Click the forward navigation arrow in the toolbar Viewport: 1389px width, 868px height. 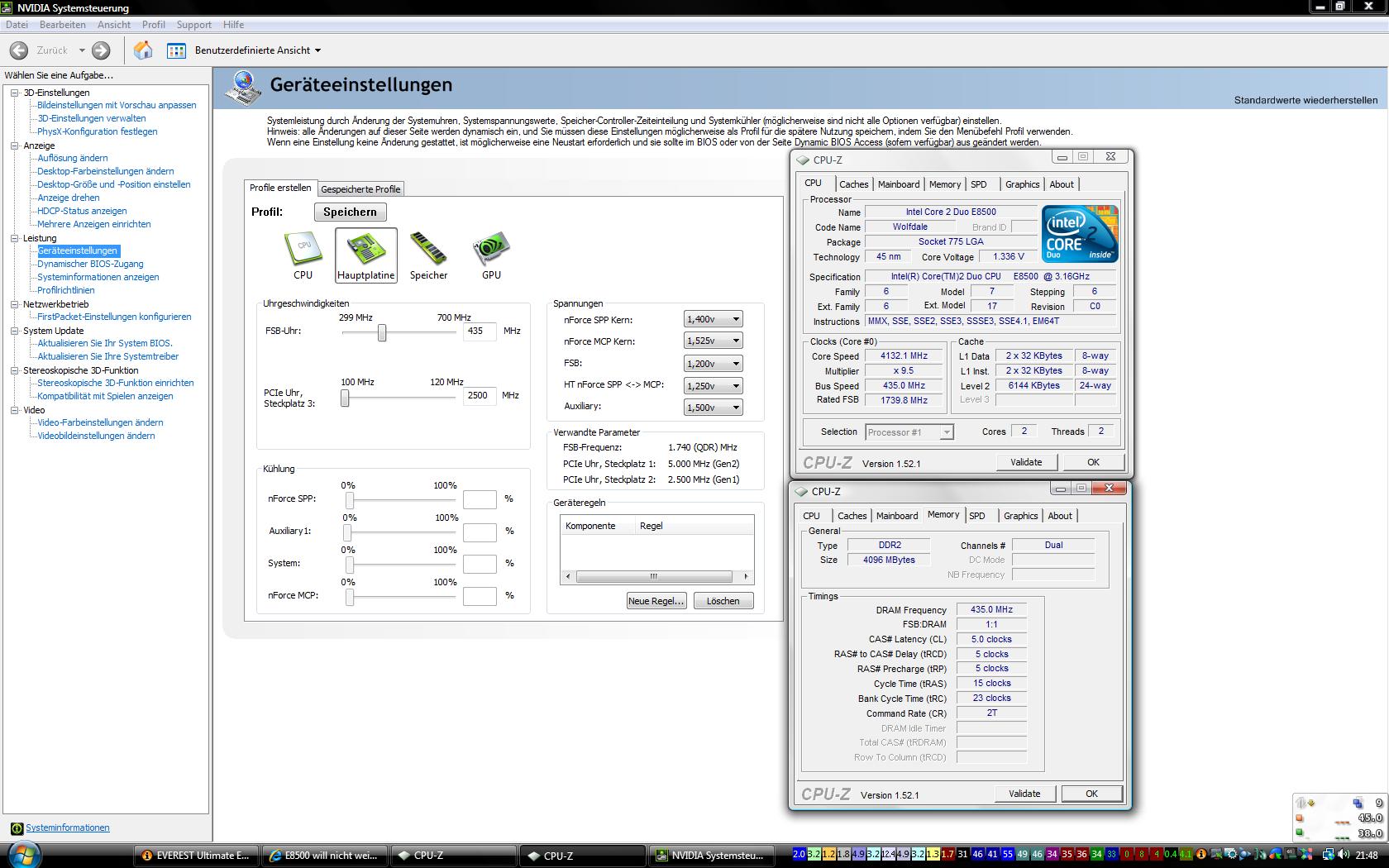coord(101,50)
